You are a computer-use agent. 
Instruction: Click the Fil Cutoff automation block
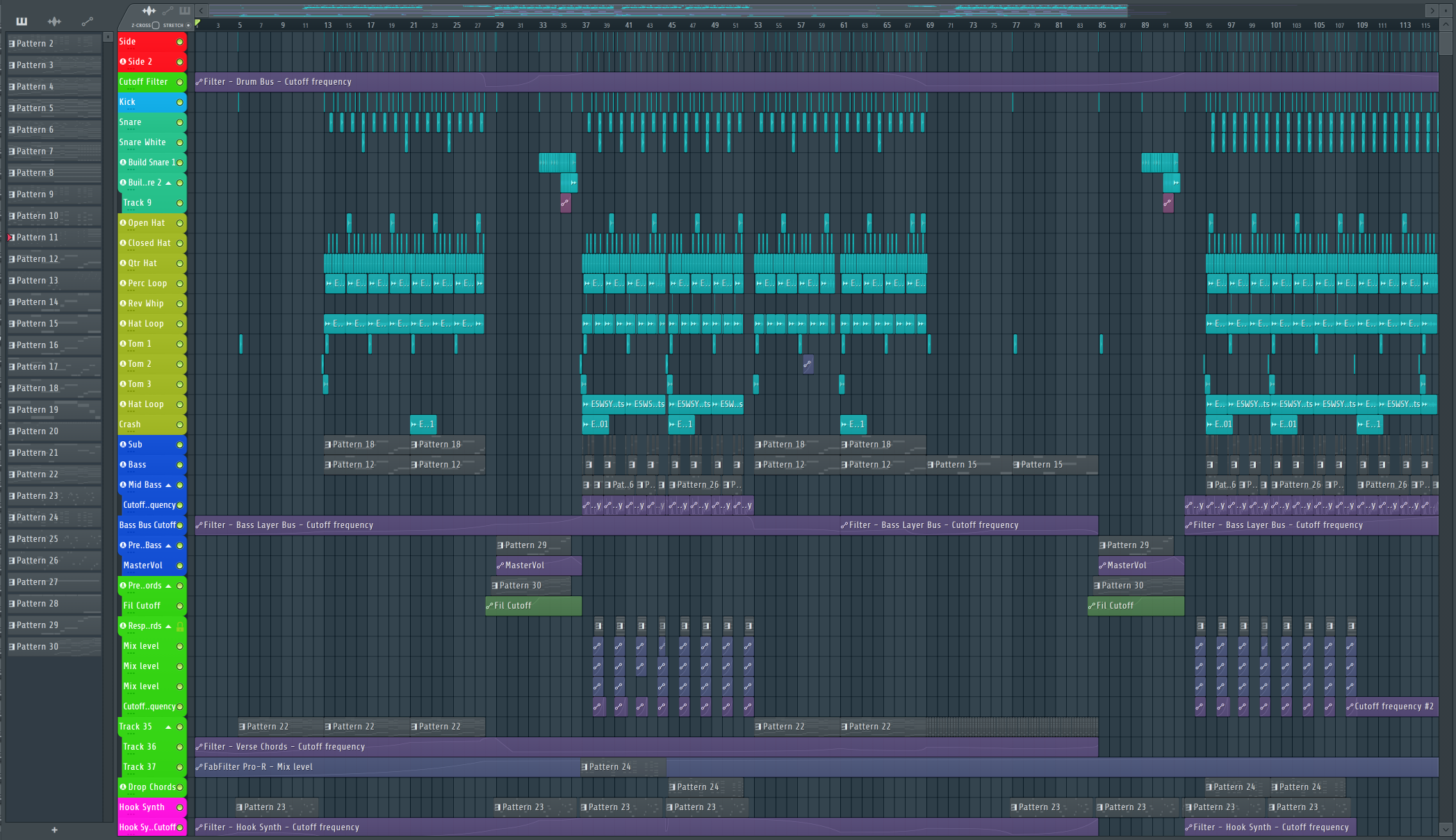(530, 605)
